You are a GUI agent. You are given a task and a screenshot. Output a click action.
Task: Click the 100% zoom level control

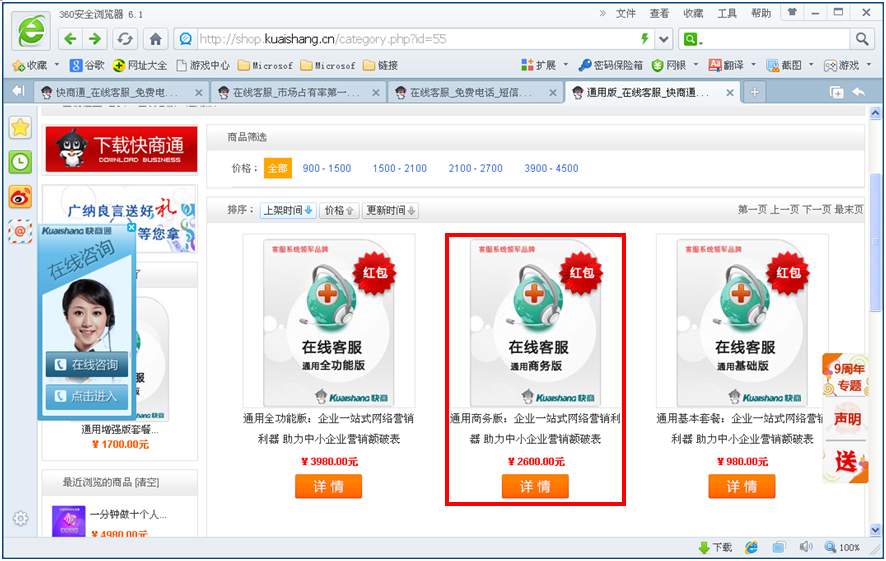click(x=843, y=548)
